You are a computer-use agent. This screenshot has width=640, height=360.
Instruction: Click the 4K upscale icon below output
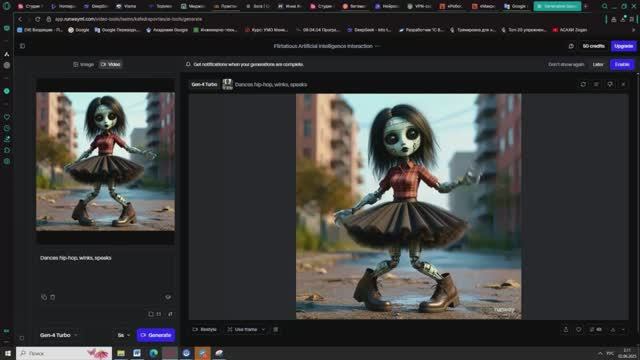[x=596, y=329]
